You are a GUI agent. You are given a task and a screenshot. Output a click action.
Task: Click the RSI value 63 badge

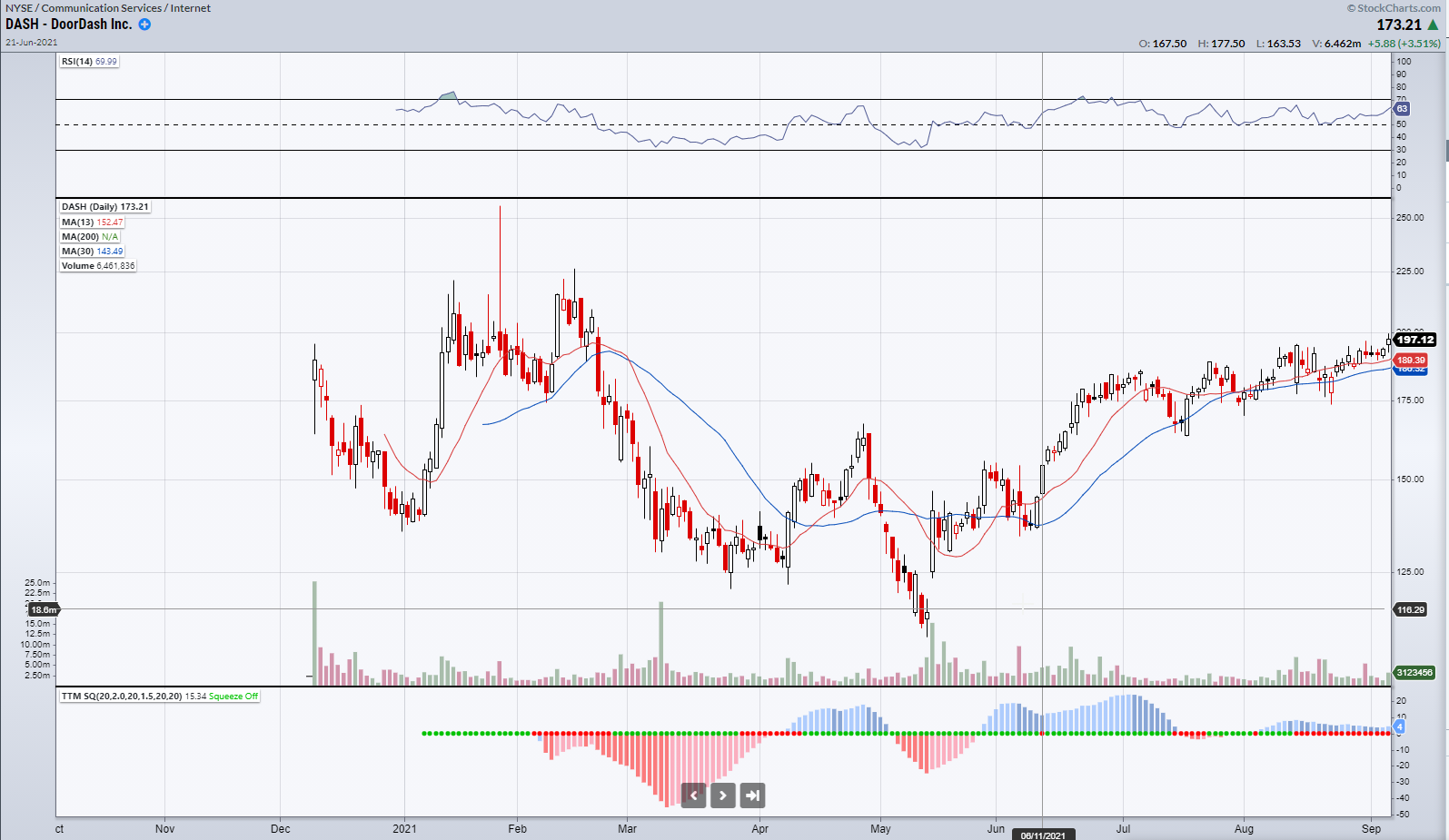[1401, 109]
